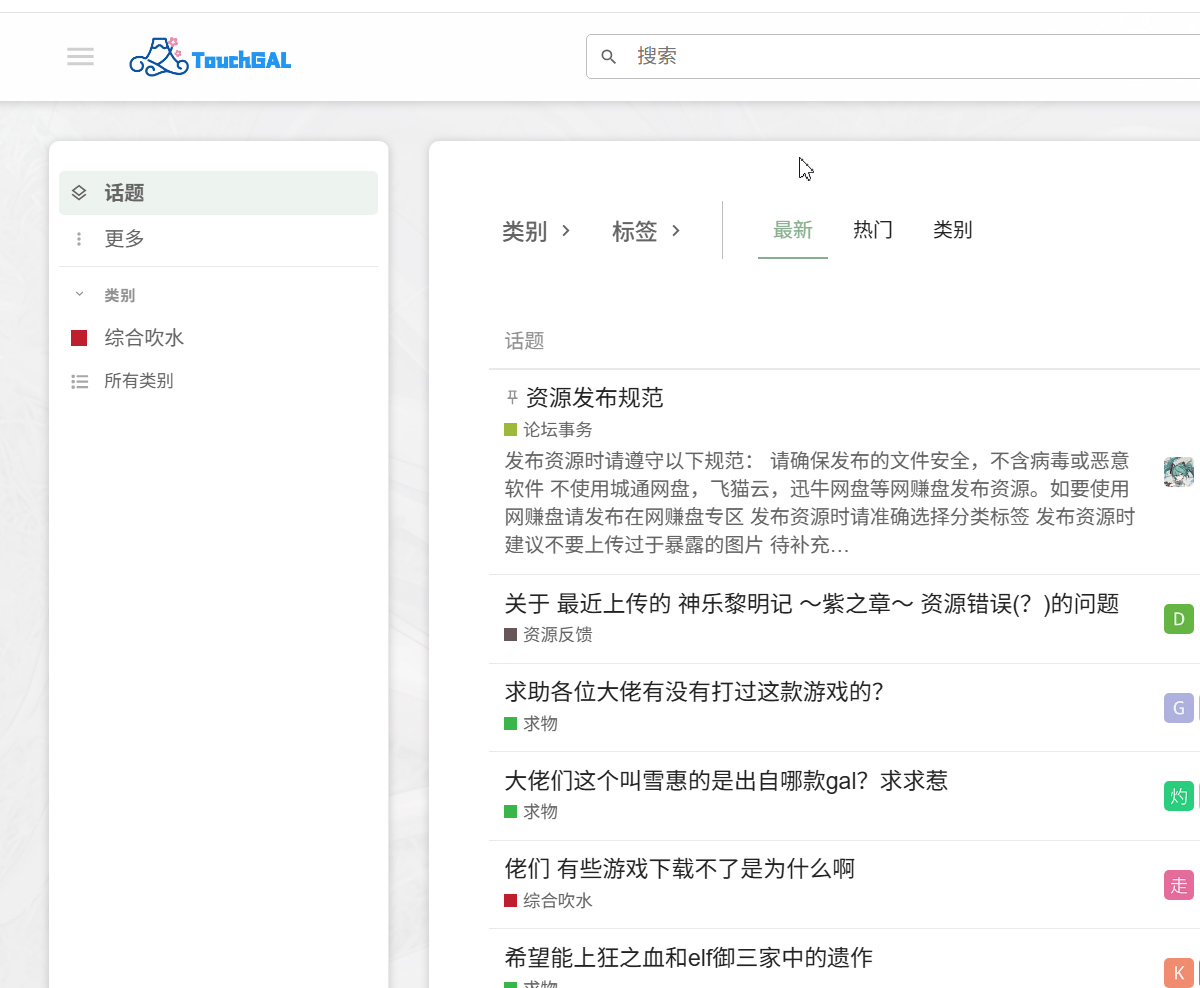
Task: Click the pink 走 user avatar
Action: tap(1178, 885)
